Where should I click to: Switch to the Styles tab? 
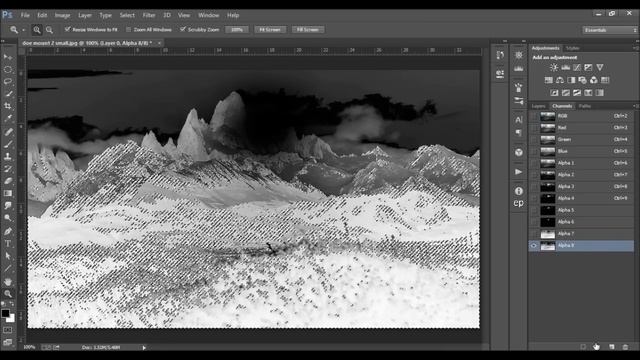(x=573, y=48)
